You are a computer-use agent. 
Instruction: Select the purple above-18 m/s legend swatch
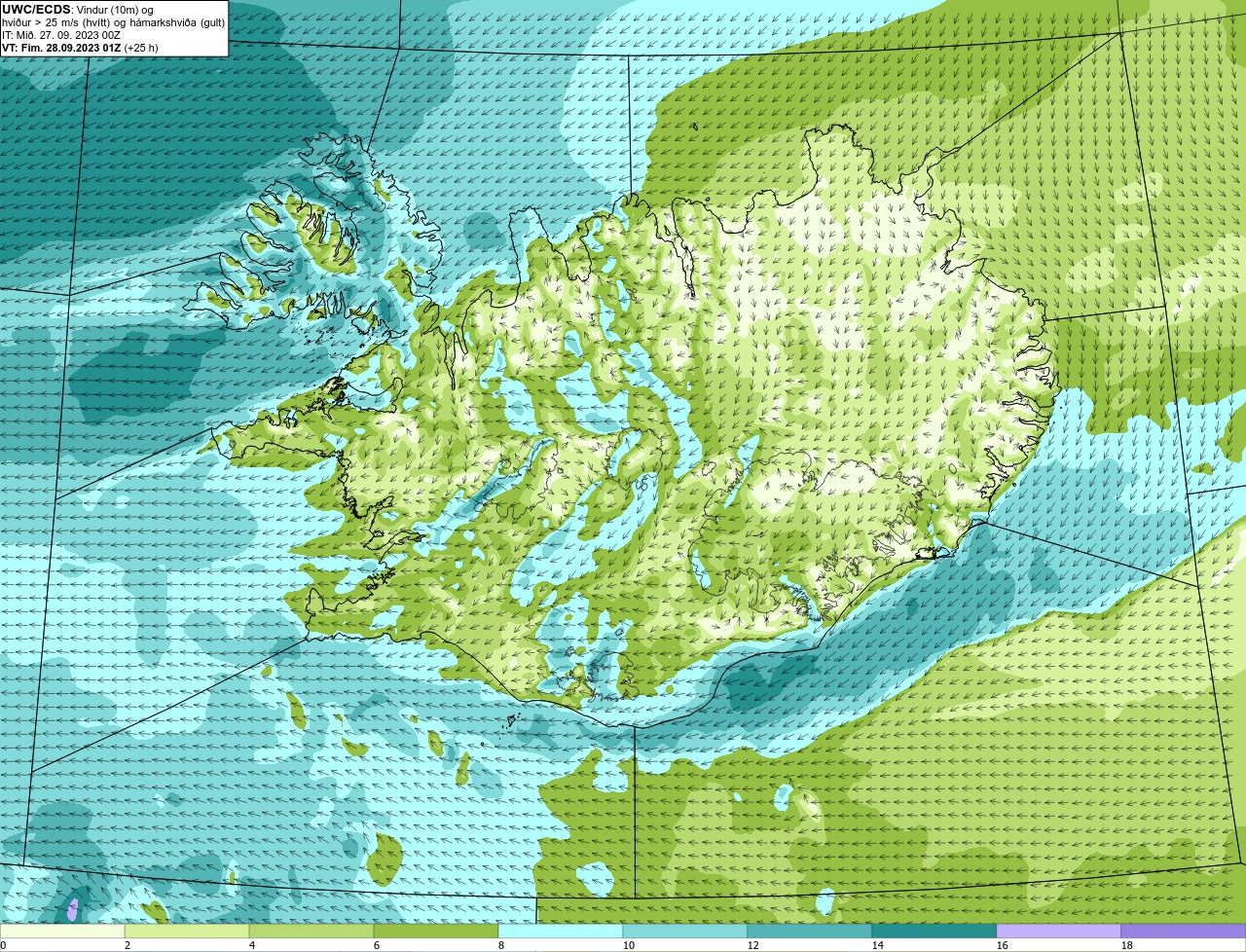(x=1184, y=932)
